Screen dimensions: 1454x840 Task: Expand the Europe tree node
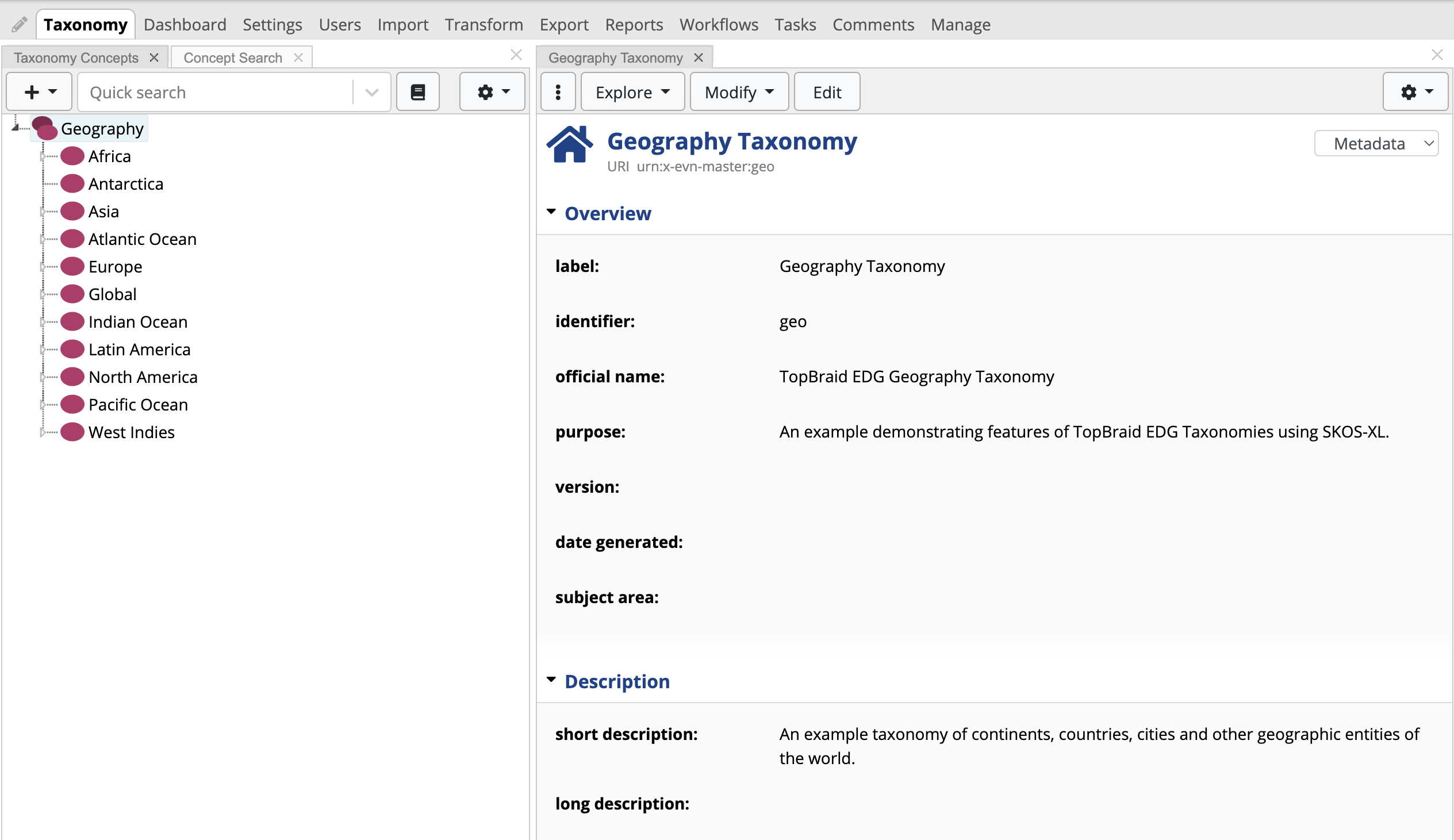[43, 266]
